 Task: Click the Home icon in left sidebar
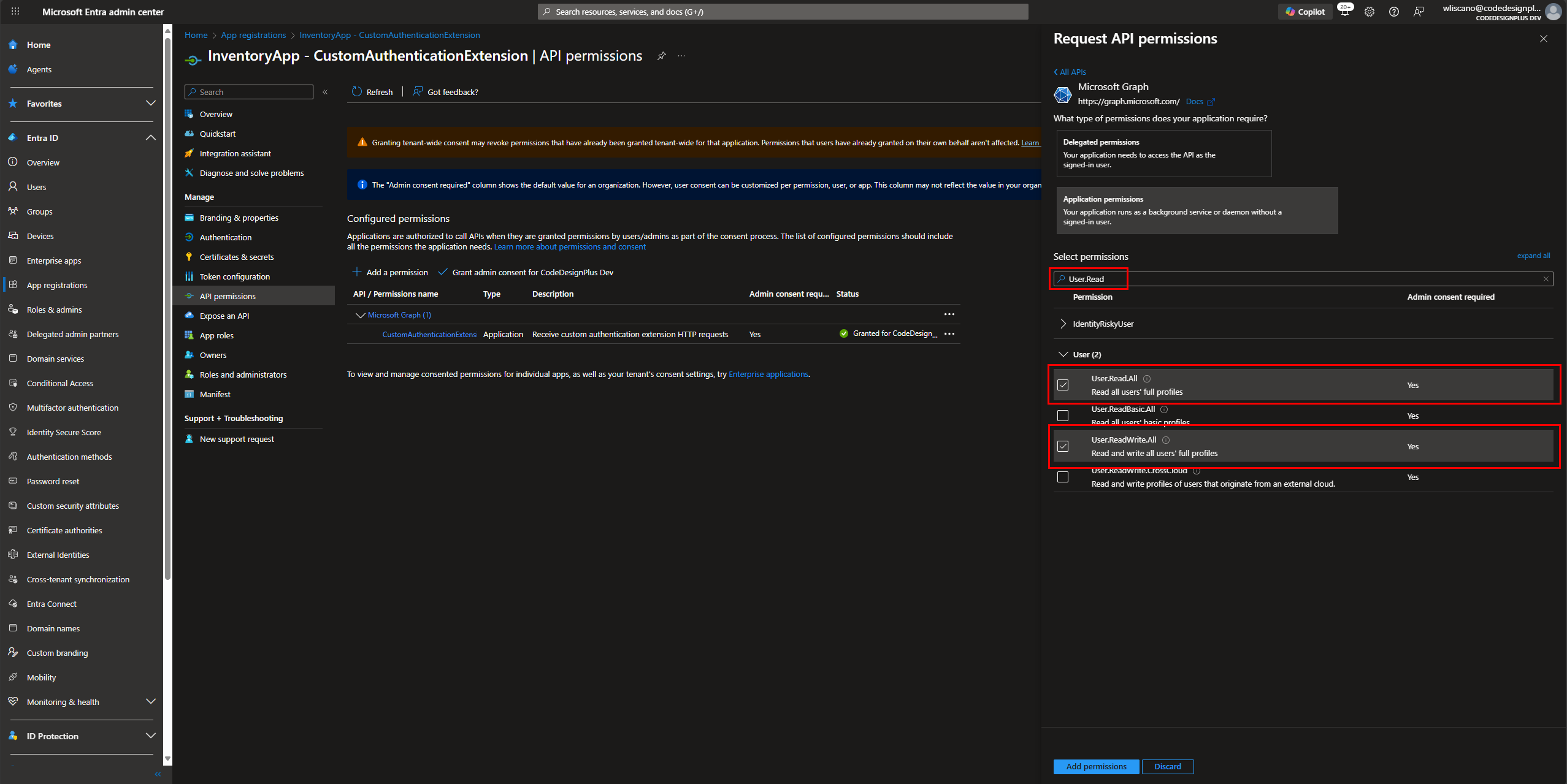(x=13, y=45)
